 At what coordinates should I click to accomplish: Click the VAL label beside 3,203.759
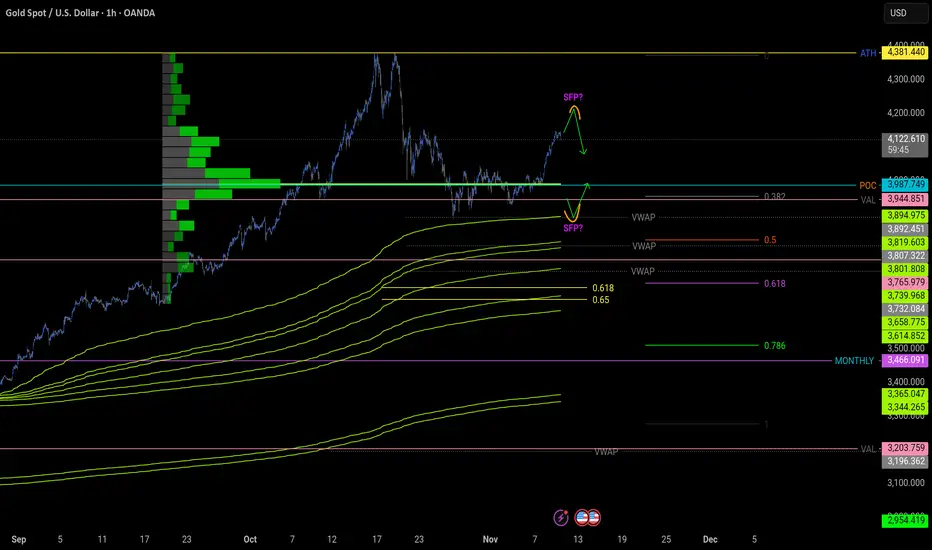coord(868,449)
